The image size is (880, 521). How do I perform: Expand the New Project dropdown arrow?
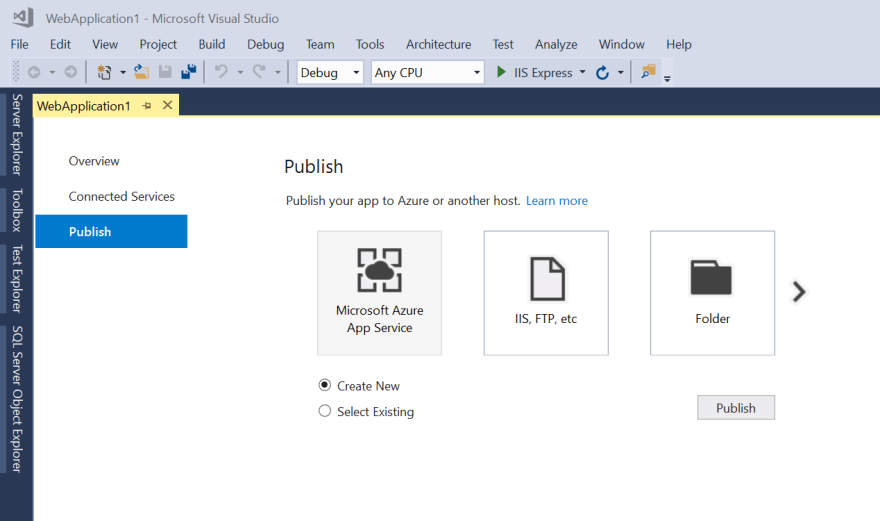tap(123, 72)
